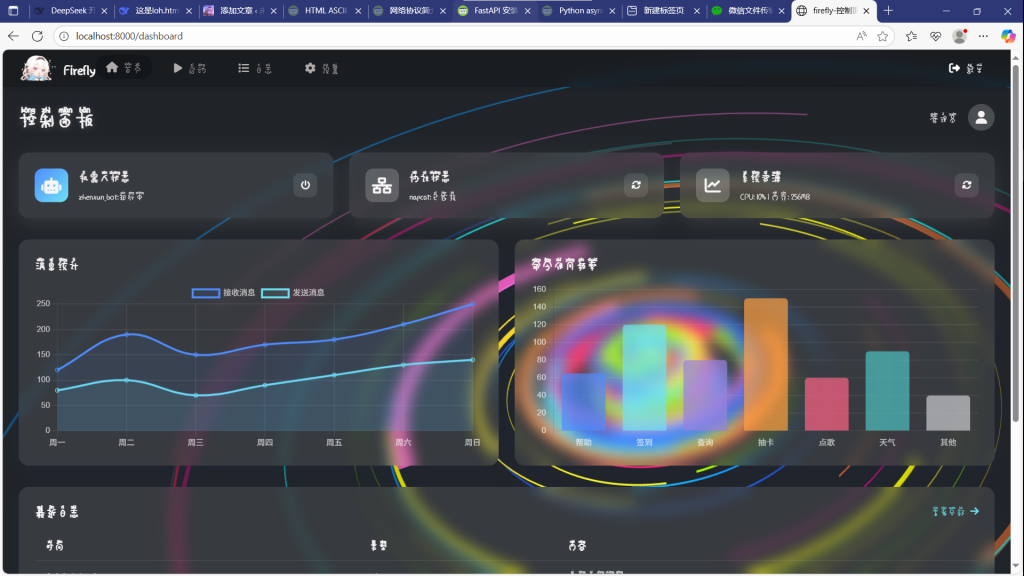1024x576 pixels.
Task: Open the tab actions menu icon
Action: (13, 10)
